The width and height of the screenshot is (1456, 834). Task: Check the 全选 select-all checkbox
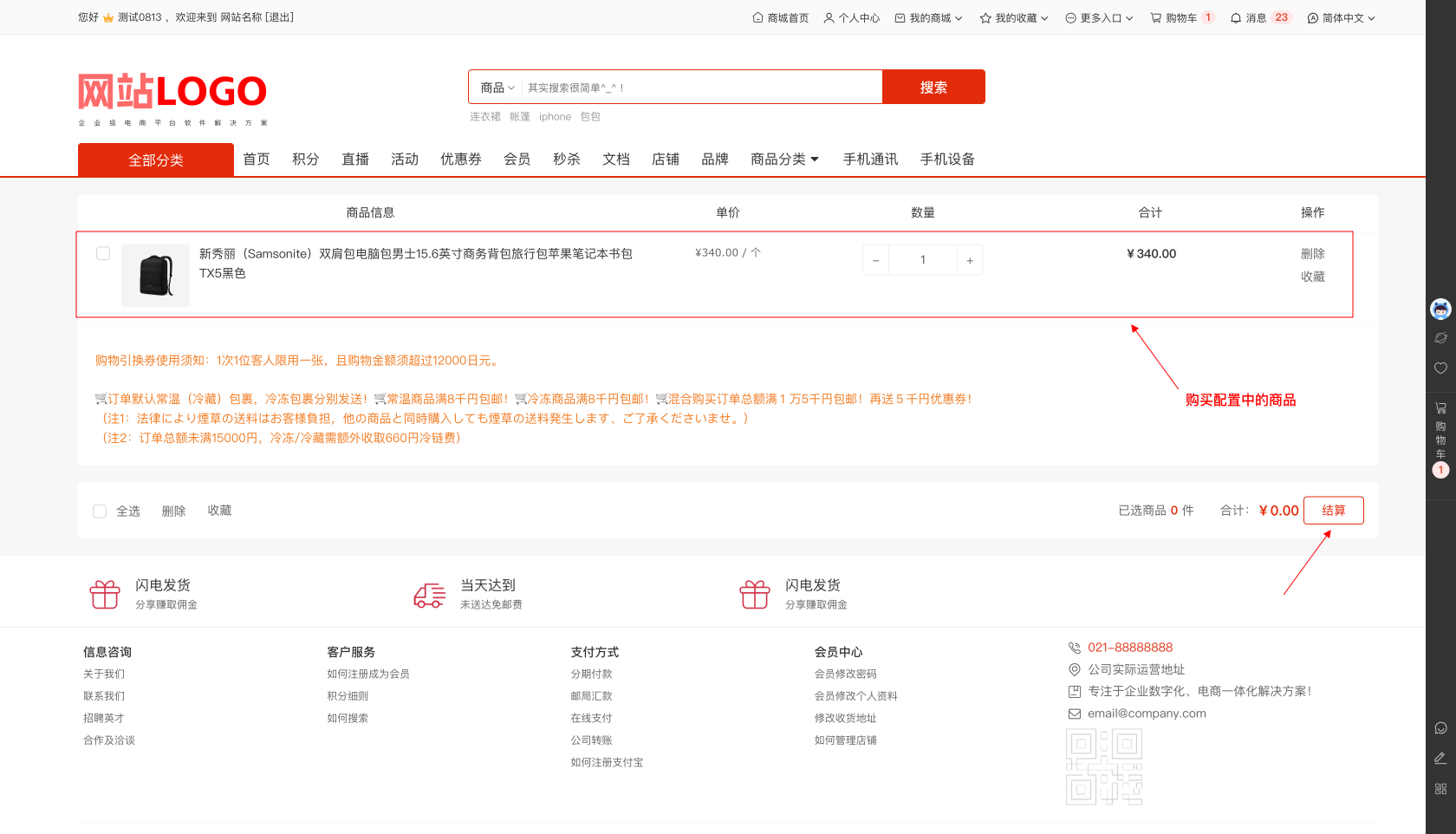100,511
